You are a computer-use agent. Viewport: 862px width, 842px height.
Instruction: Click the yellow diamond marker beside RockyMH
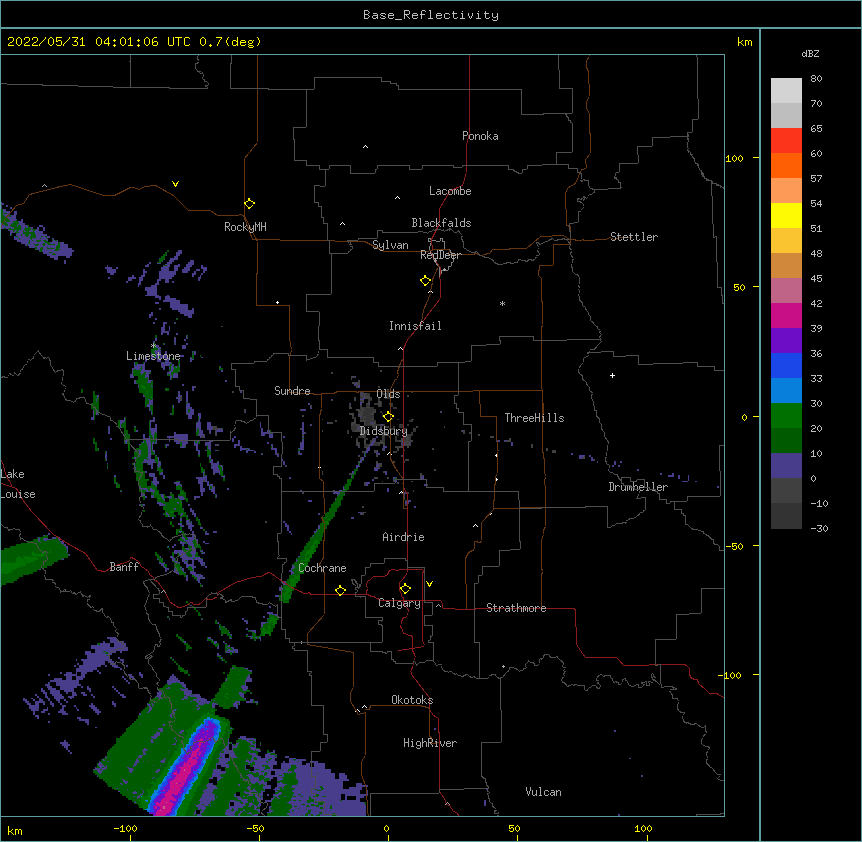(249, 204)
